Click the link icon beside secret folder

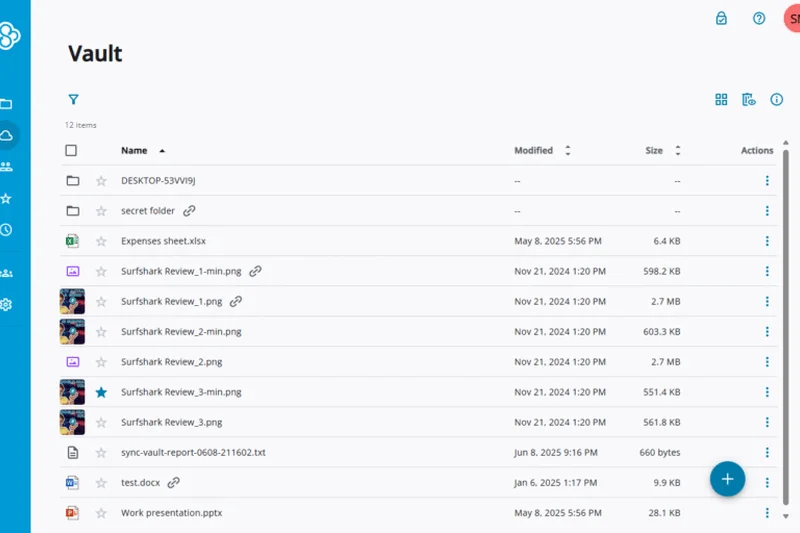189,211
